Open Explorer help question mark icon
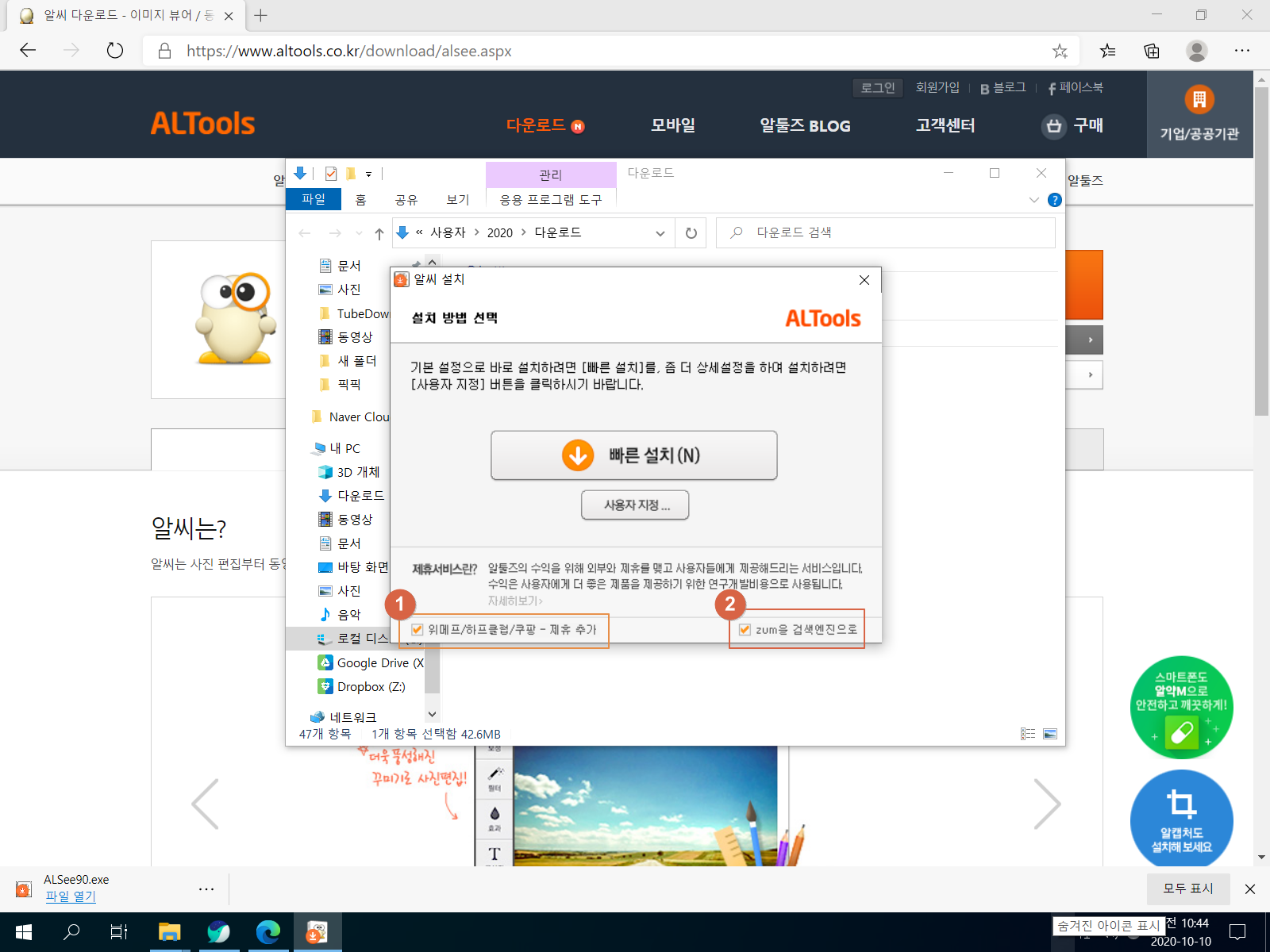The width and height of the screenshot is (1270, 952). tap(1055, 200)
